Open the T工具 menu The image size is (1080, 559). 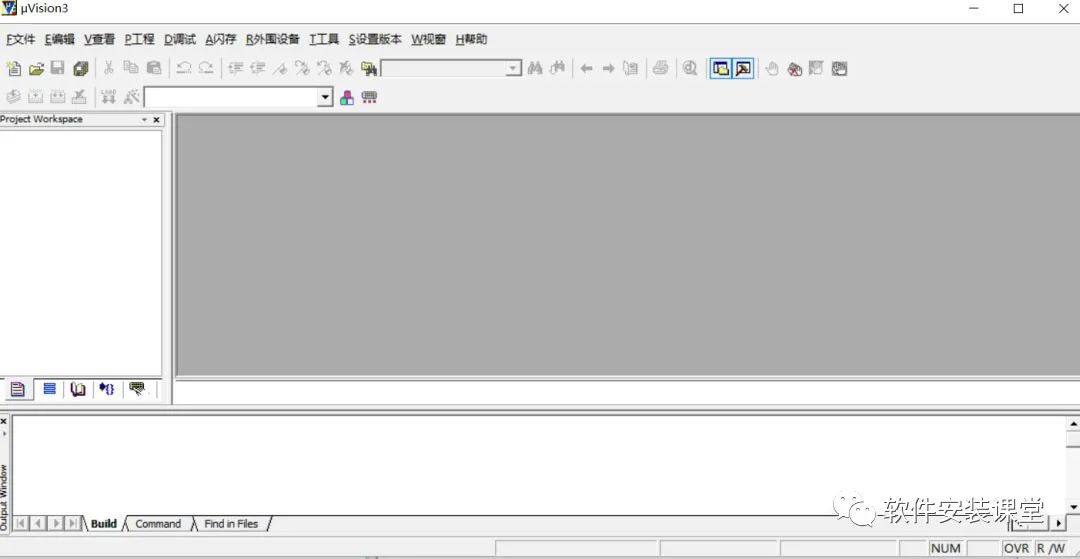[324, 39]
